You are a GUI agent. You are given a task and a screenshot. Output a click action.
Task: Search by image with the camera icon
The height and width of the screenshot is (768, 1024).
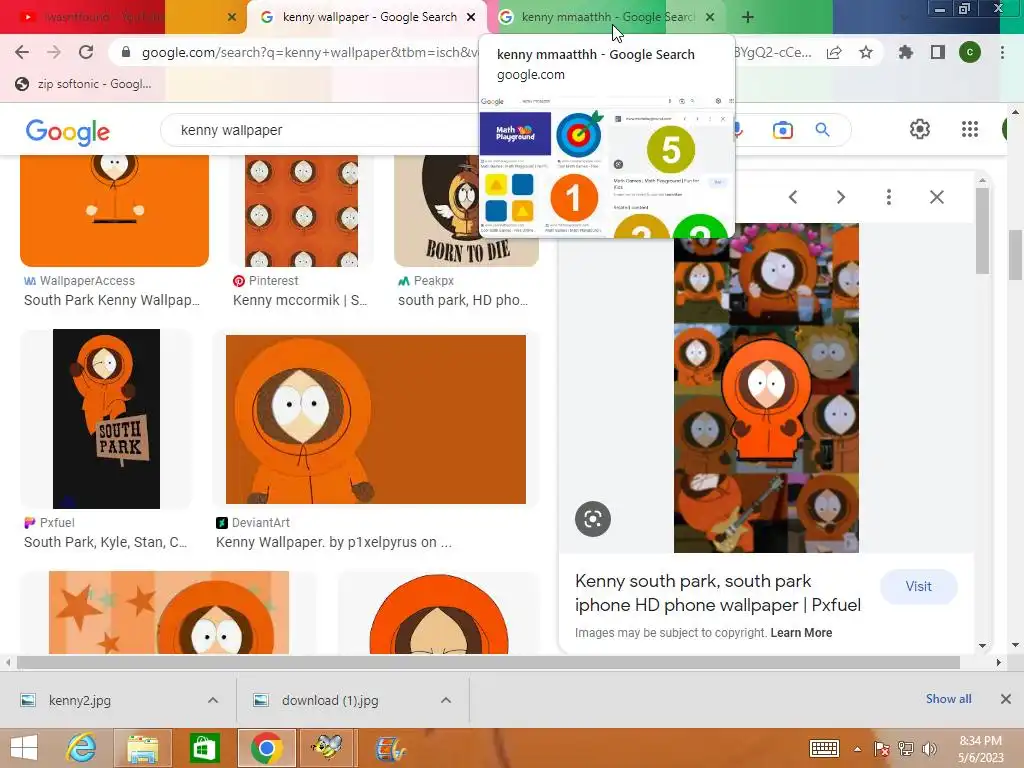point(782,130)
